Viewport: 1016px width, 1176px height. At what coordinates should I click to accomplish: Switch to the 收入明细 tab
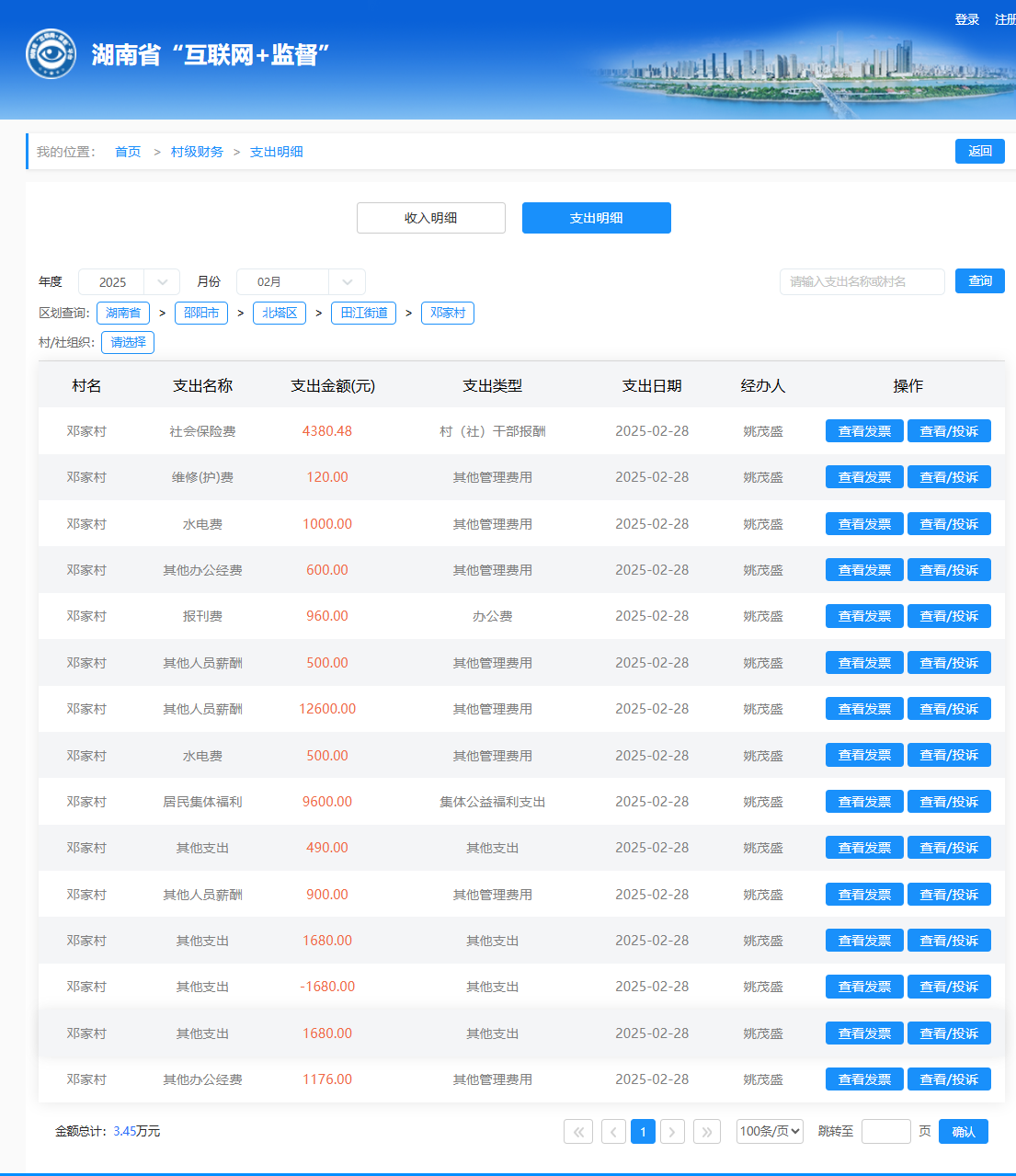point(430,218)
